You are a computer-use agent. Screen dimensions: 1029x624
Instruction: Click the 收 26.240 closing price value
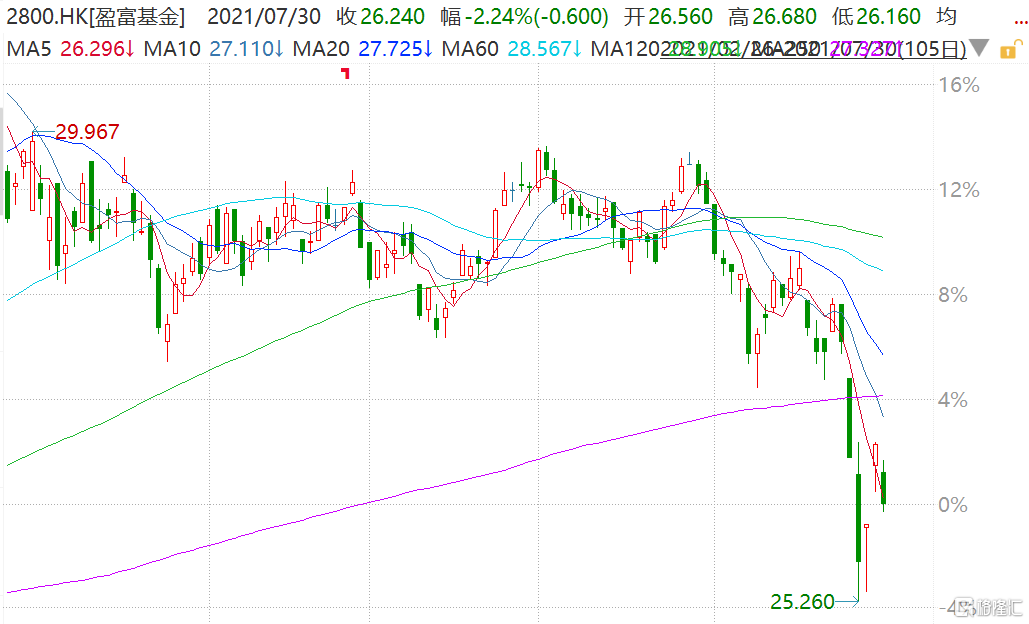(380, 17)
